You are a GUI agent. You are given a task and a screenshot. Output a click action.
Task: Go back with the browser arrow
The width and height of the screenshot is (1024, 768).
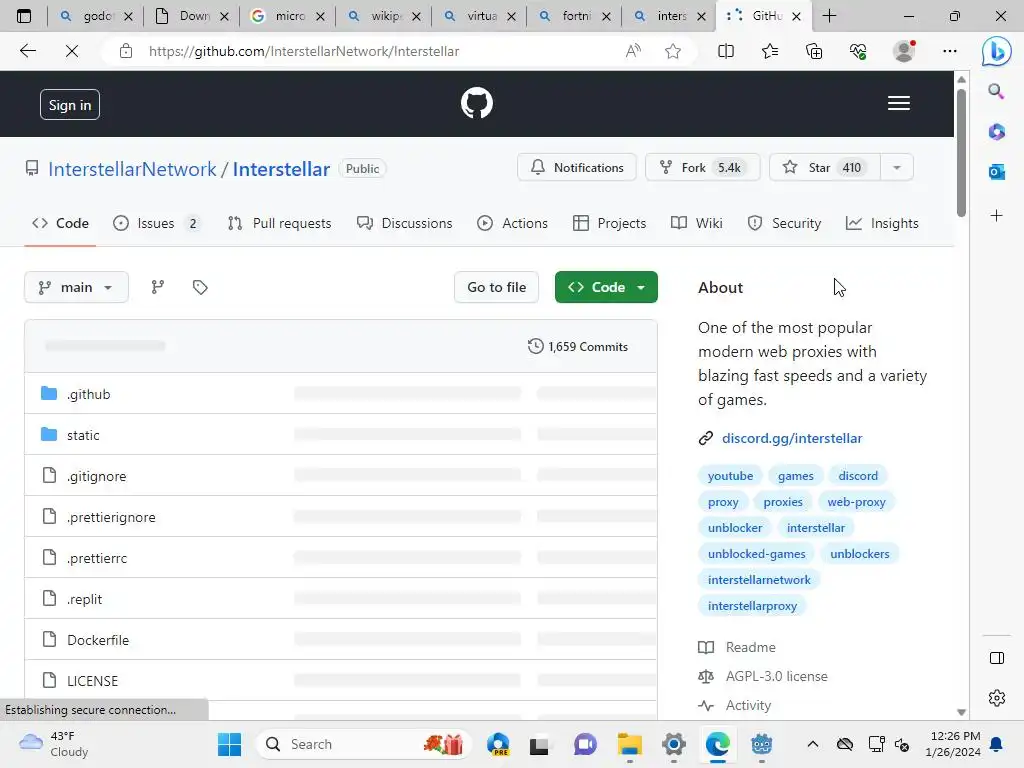(x=27, y=51)
